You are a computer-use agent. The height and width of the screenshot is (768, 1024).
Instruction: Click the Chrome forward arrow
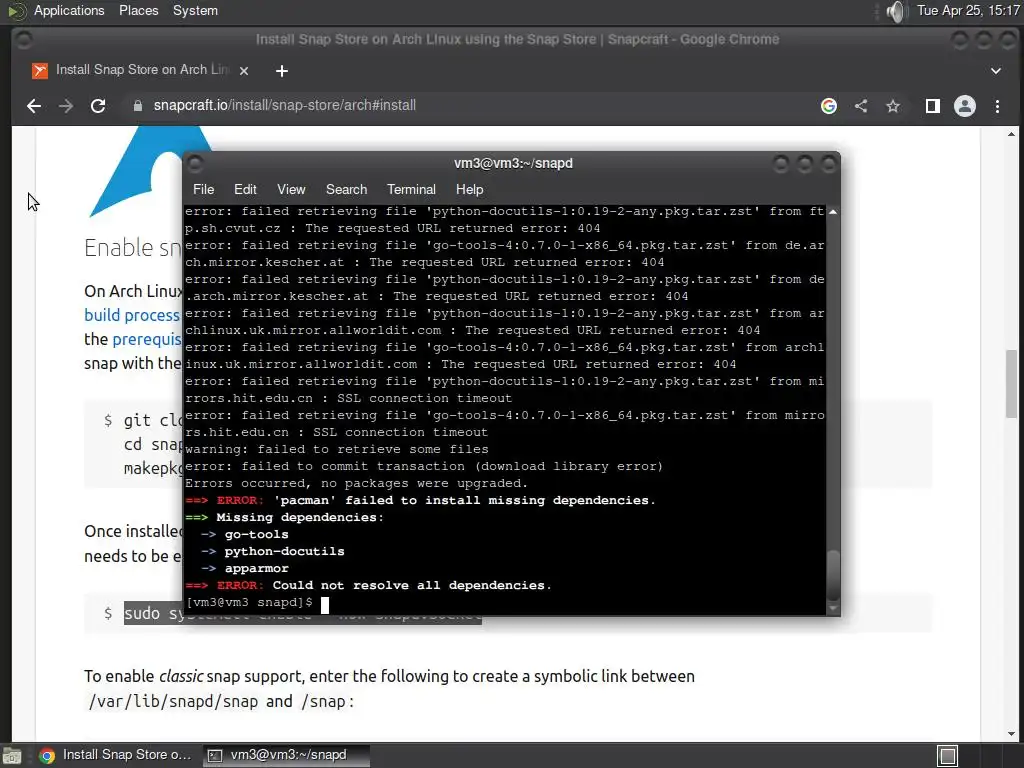[65, 106]
